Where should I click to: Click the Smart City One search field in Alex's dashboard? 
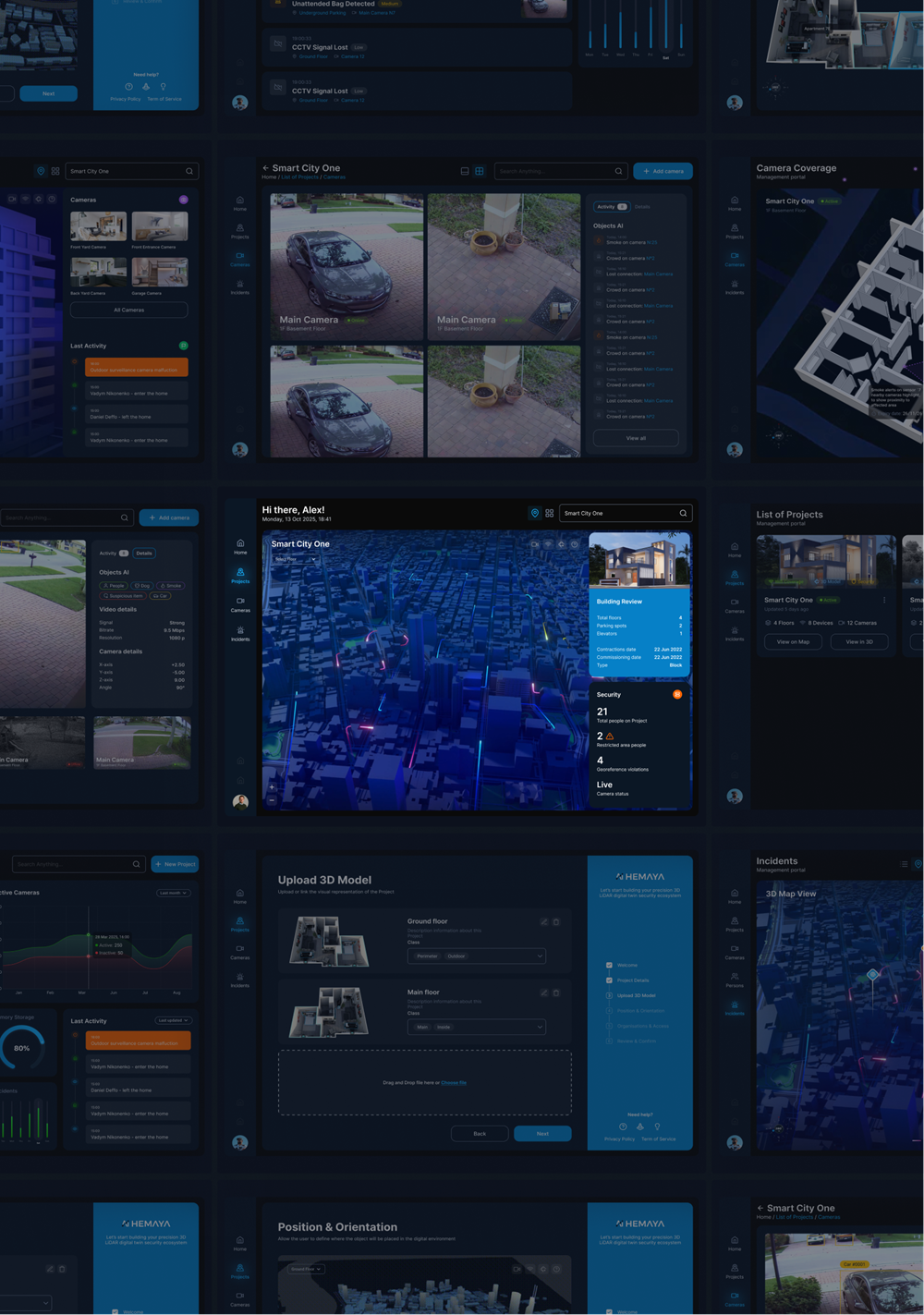coord(619,513)
